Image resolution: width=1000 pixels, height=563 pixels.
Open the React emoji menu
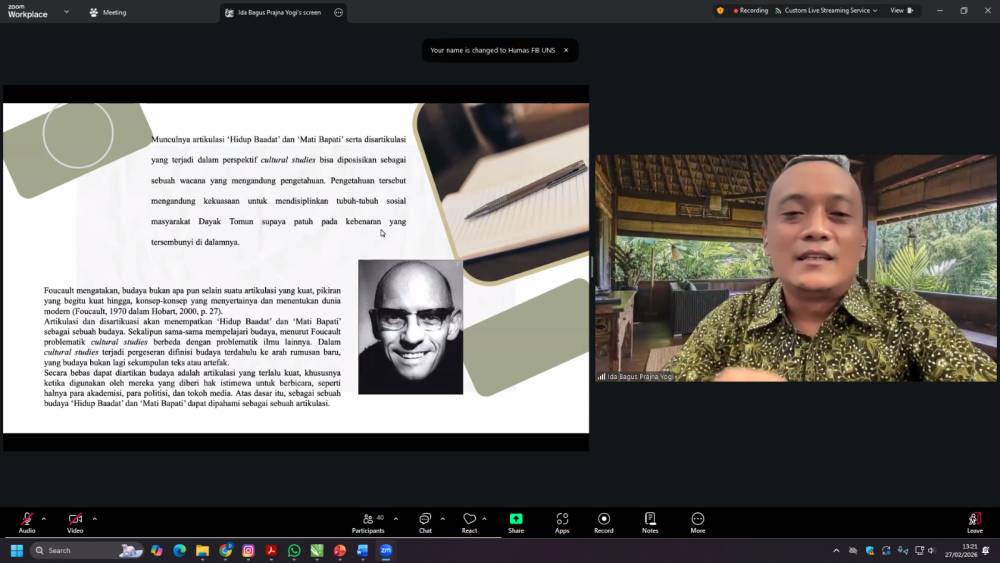[469, 522]
